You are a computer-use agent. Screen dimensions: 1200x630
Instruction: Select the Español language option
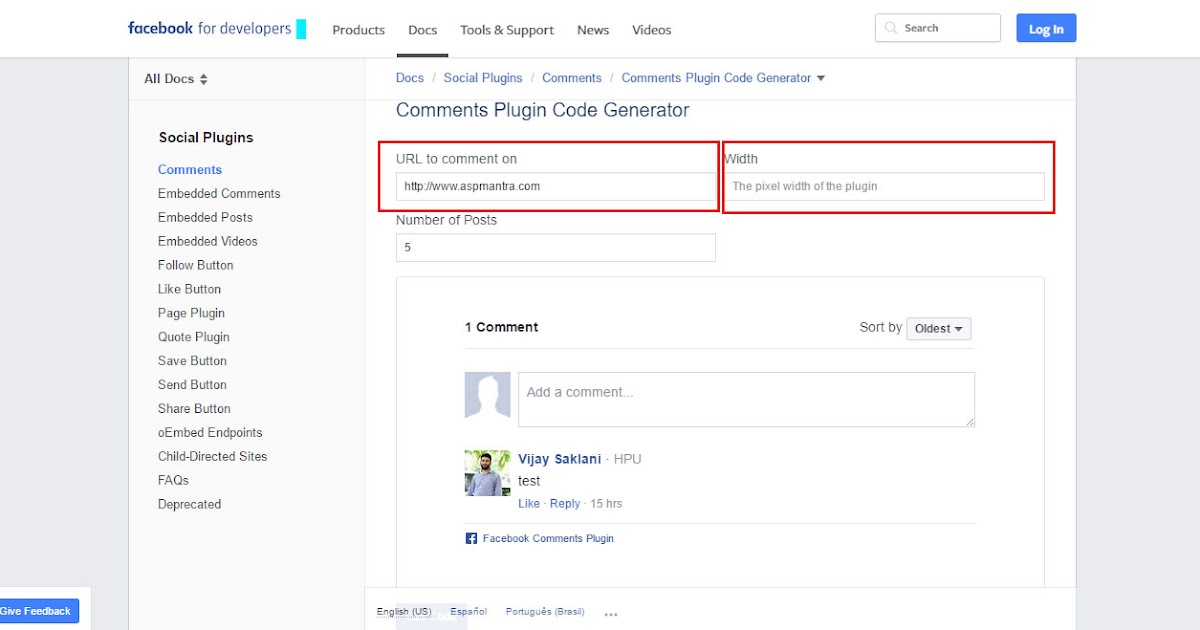[468, 610]
